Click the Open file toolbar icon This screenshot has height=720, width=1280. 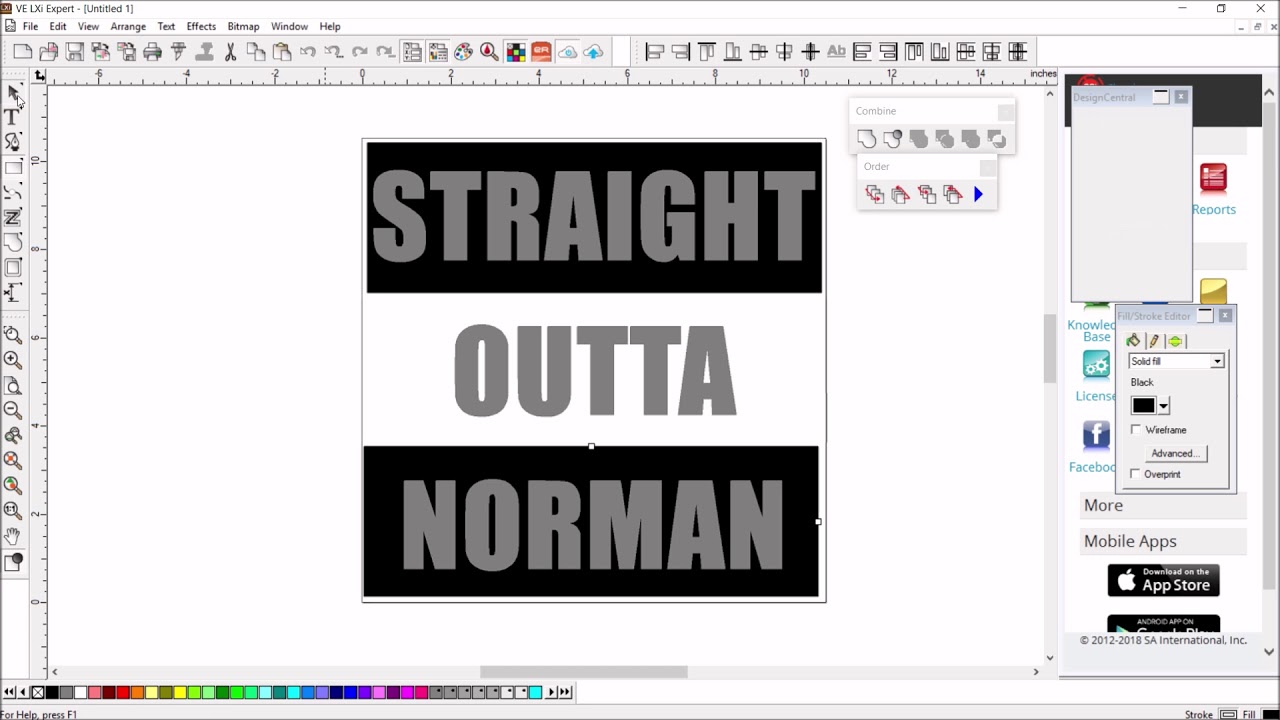48,52
